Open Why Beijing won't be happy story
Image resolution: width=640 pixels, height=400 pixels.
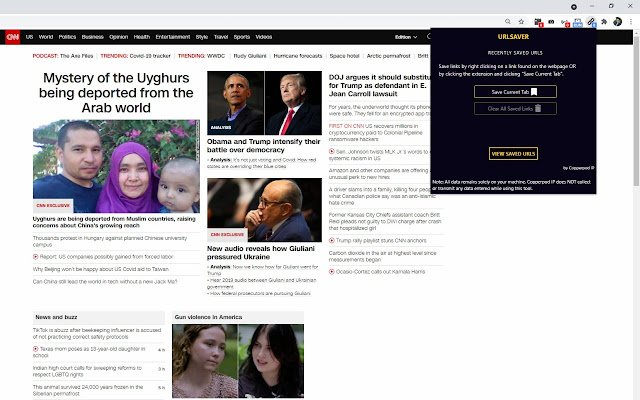100,269
